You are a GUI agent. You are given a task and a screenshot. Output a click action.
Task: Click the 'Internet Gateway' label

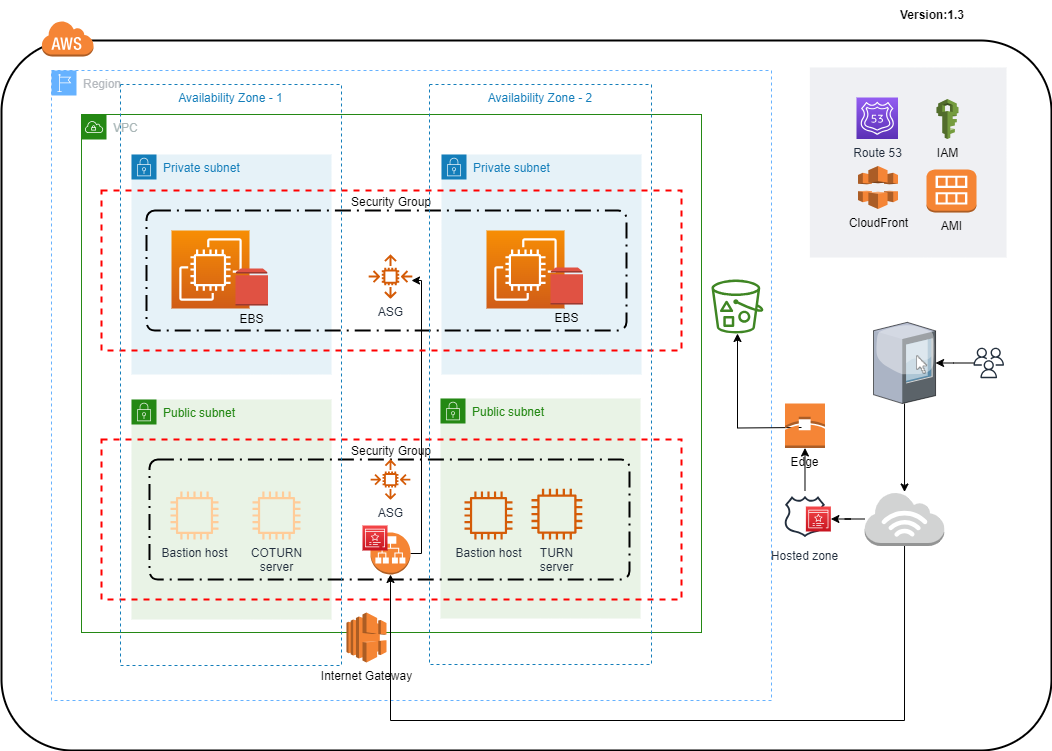pyautogui.click(x=366, y=676)
